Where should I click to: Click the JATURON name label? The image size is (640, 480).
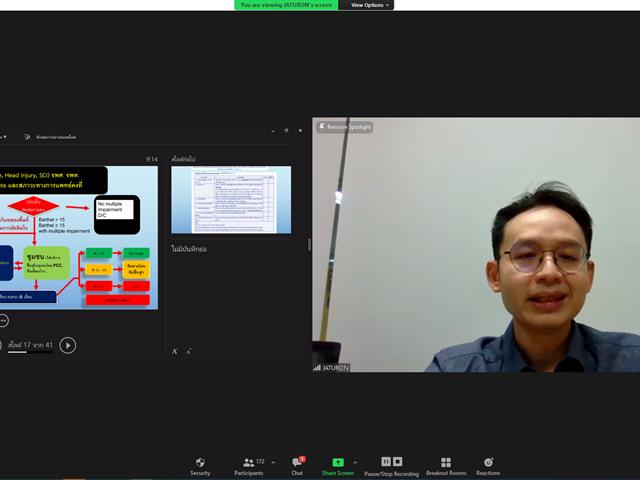(x=336, y=368)
